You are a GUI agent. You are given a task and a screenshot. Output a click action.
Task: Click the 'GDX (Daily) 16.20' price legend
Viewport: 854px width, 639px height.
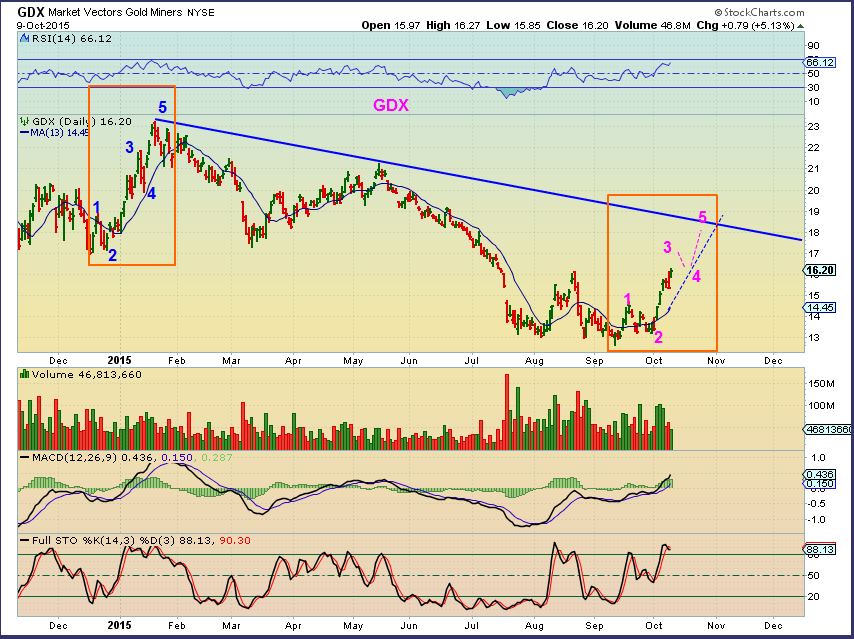point(82,121)
